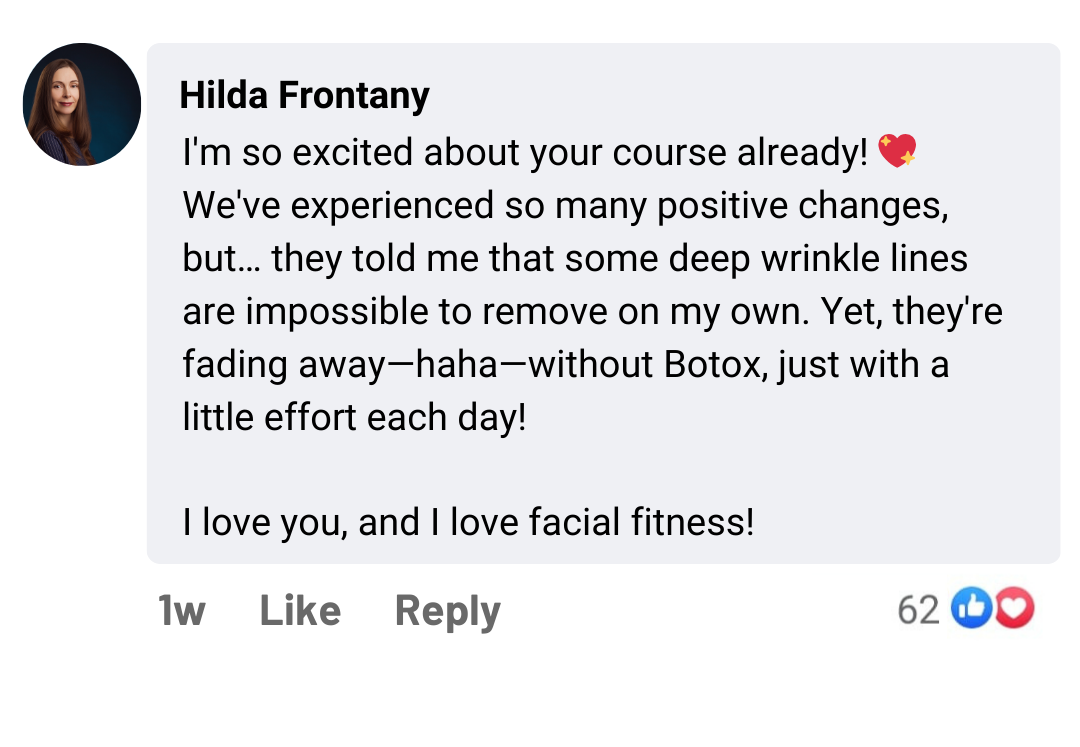
Task: Click the blue thumbs-up reaction icon
Action: click(970, 608)
